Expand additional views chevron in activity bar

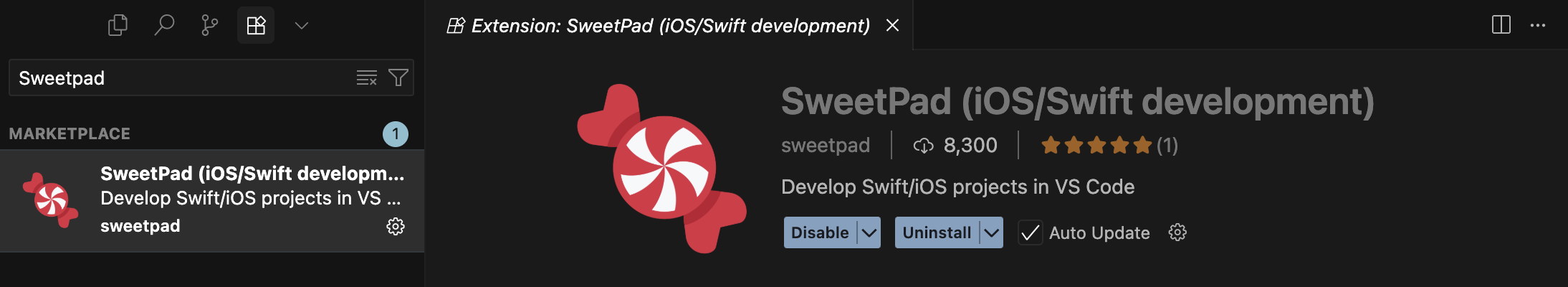tap(302, 26)
